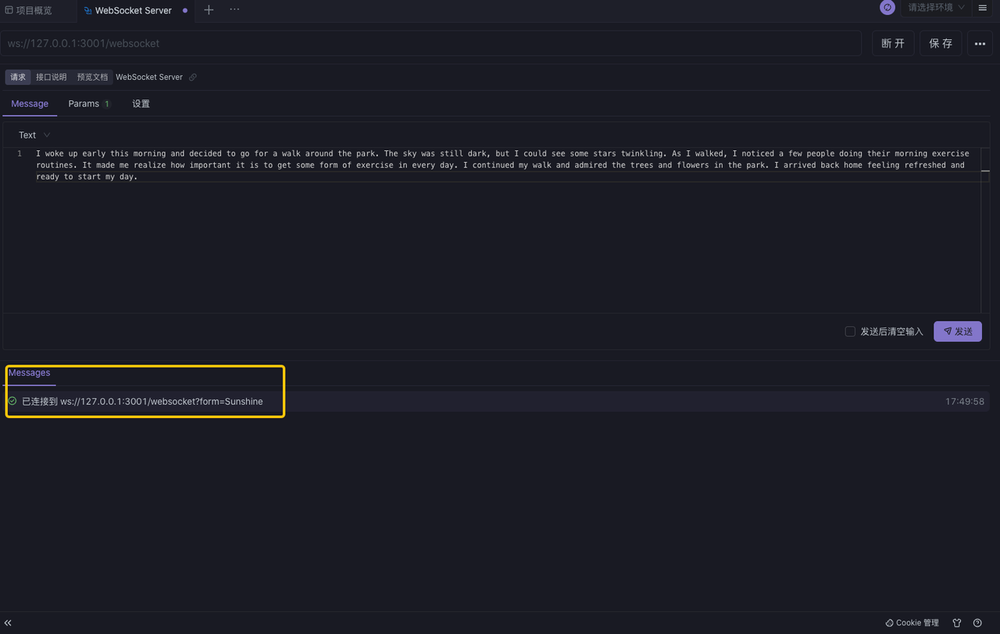The width and height of the screenshot is (1000, 634).
Task: Click the edit pencil next to WebSocket Server title
Action: 193,77
